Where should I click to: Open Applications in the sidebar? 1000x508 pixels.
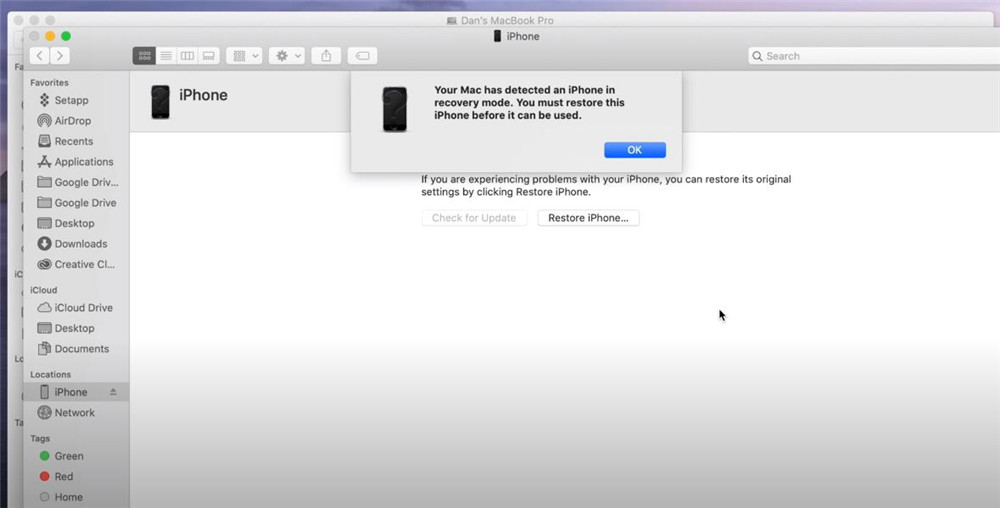click(77, 161)
